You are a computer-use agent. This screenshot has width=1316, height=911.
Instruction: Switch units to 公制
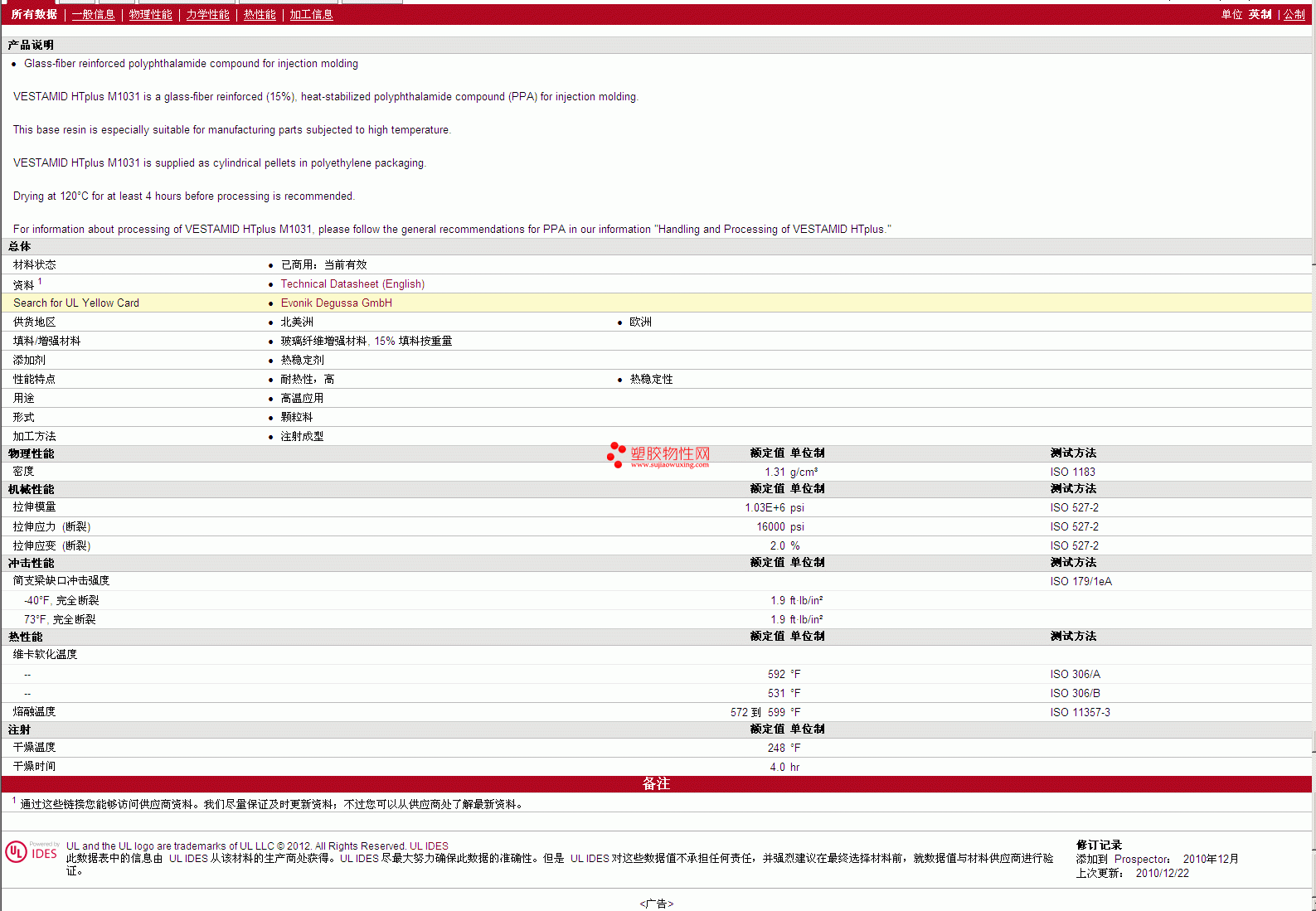click(1294, 15)
